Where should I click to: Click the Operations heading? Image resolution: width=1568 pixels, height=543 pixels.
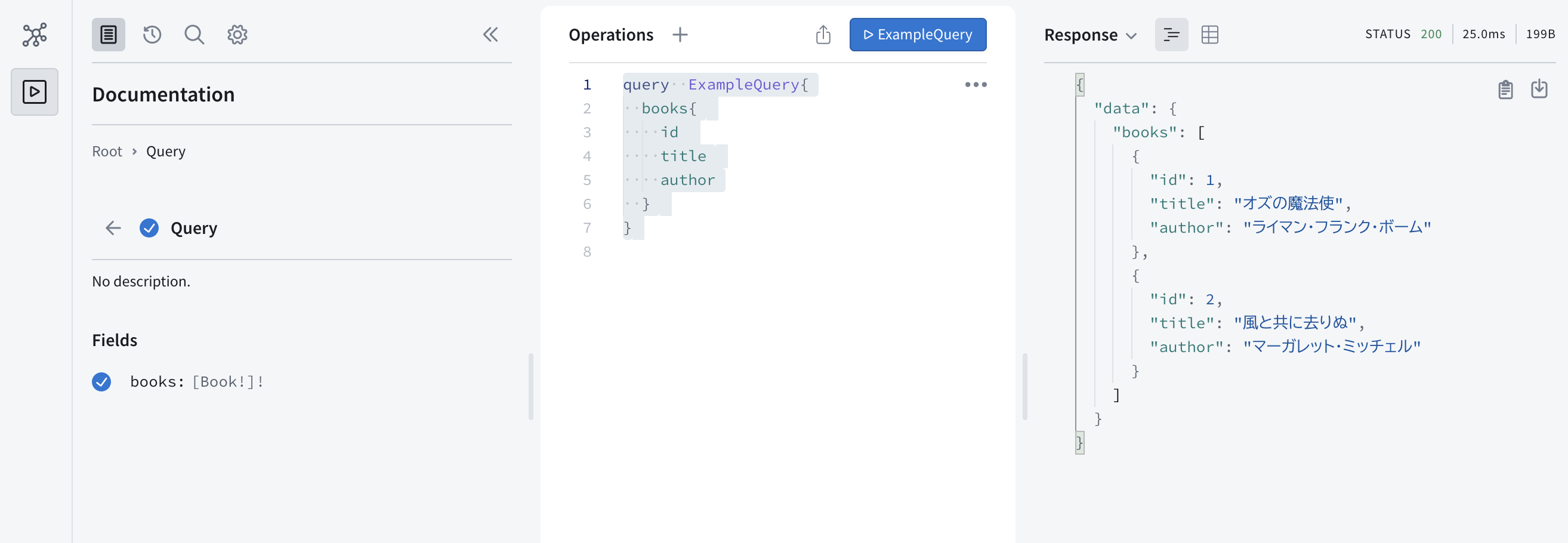click(610, 35)
